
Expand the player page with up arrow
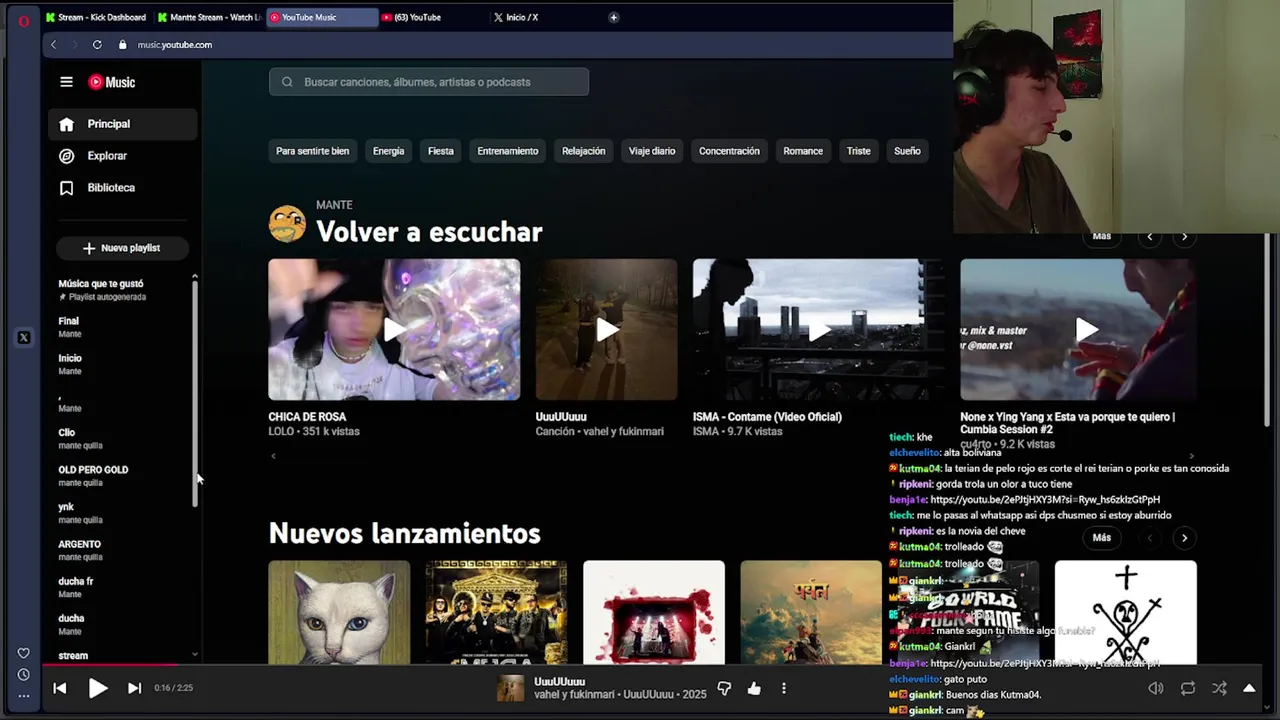(x=1249, y=688)
